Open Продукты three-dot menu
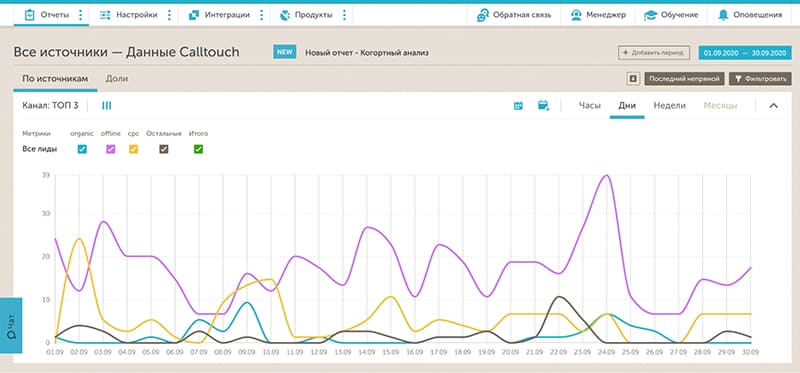800x373 pixels. pyautogui.click(x=344, y=15)
